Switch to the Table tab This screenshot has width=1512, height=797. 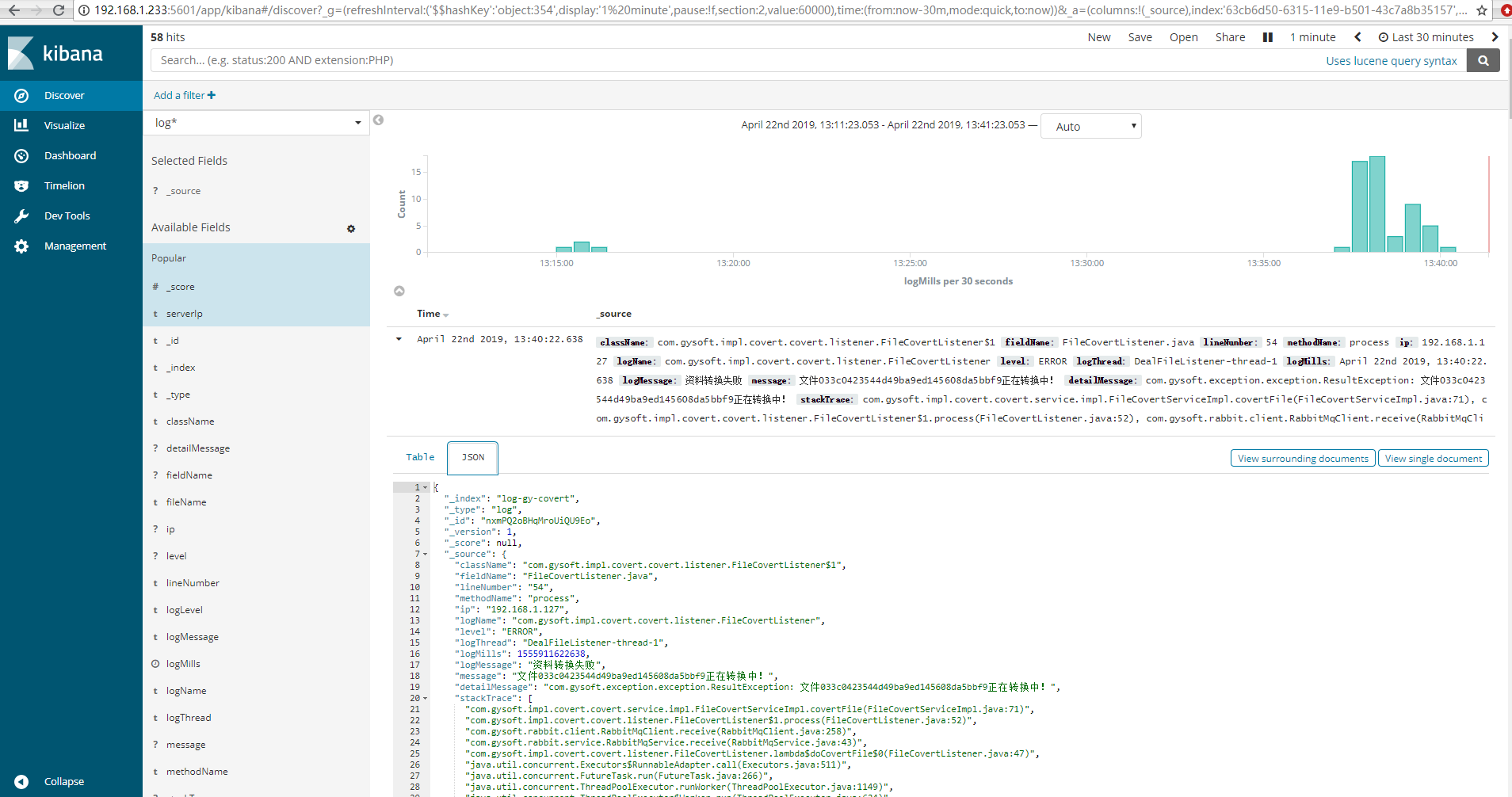point(419,457)
